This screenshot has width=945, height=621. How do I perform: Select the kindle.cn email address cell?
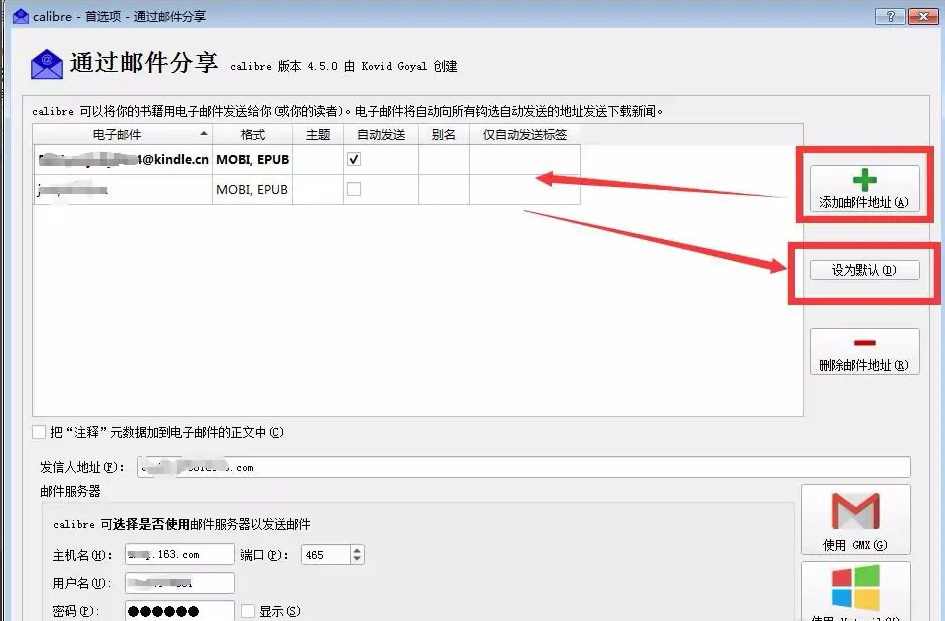[123, 160]
